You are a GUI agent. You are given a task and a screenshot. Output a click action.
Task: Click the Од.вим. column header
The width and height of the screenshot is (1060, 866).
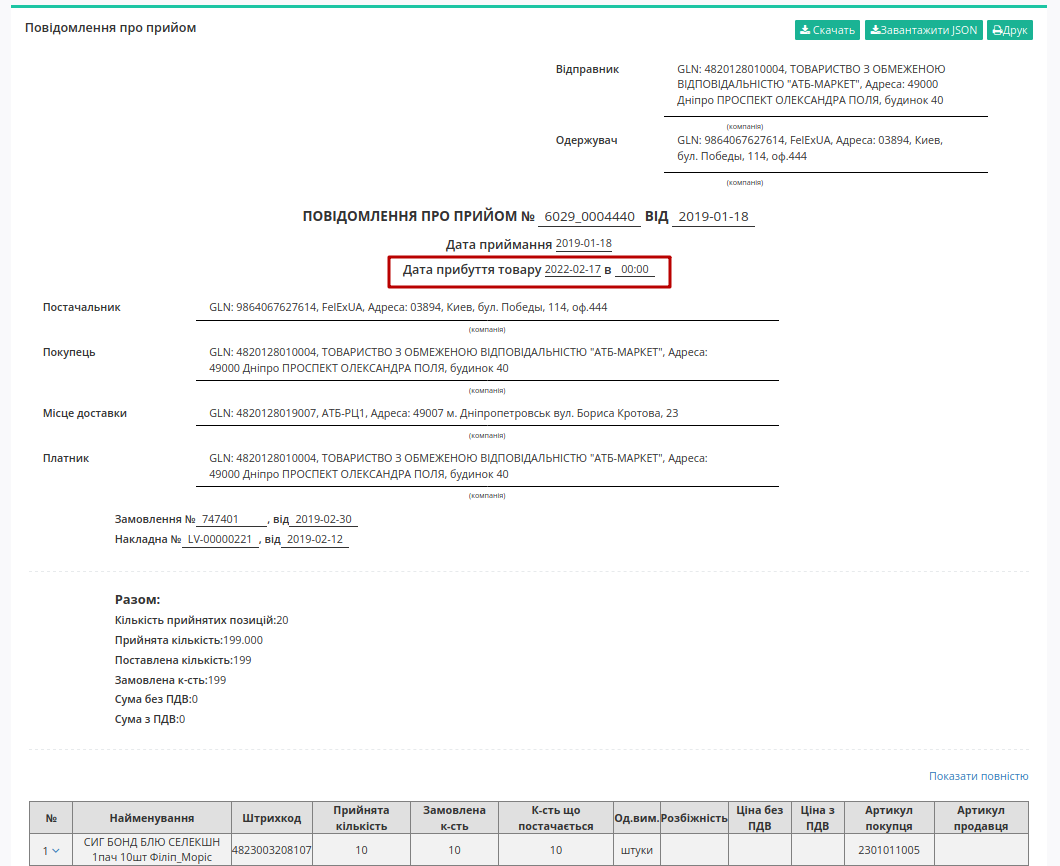[636, 818]
